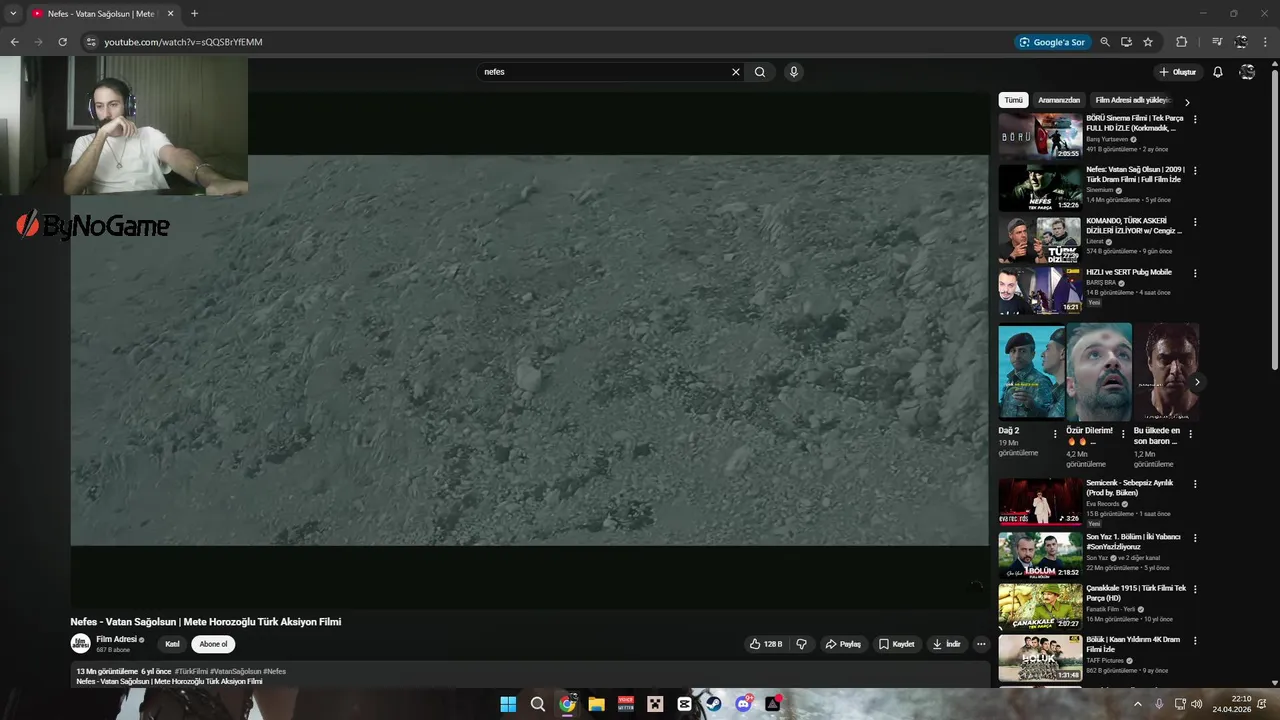Open the YouTube account avatar menu
The width and height of the screenshot is (1280, 720).
1247,72
